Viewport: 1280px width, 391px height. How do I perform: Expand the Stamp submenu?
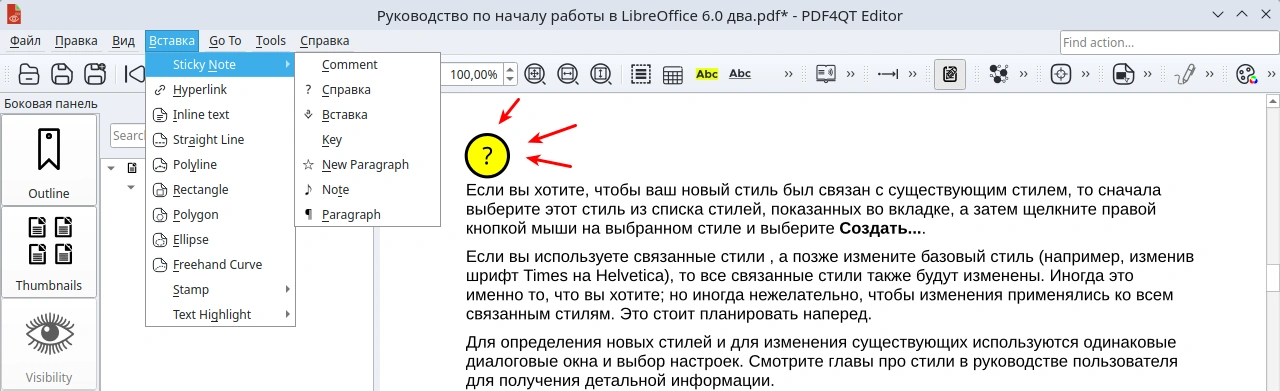pos(220,290)
